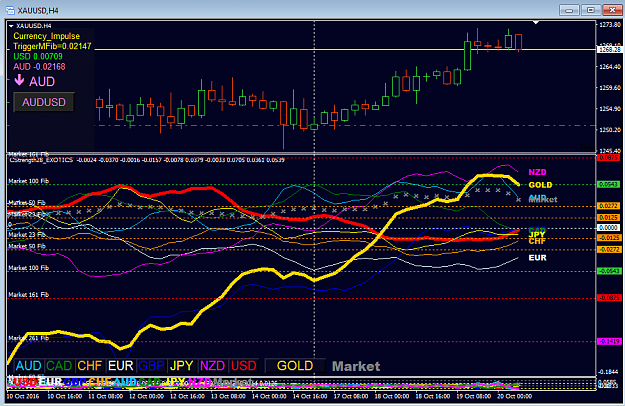The height and width of the screenshot is (406, 625).
Task: Click the 10 Oct 2016 time label
Action: coord(23,396)
